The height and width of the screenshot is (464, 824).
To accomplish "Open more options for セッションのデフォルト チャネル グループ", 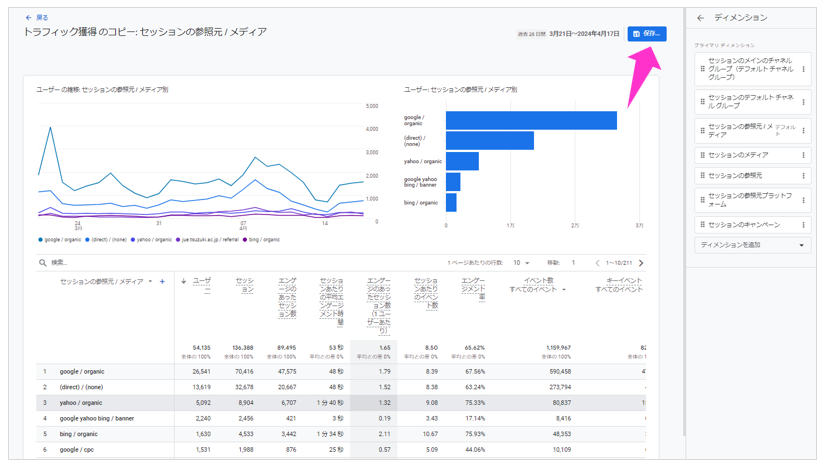I will [804, 101].
